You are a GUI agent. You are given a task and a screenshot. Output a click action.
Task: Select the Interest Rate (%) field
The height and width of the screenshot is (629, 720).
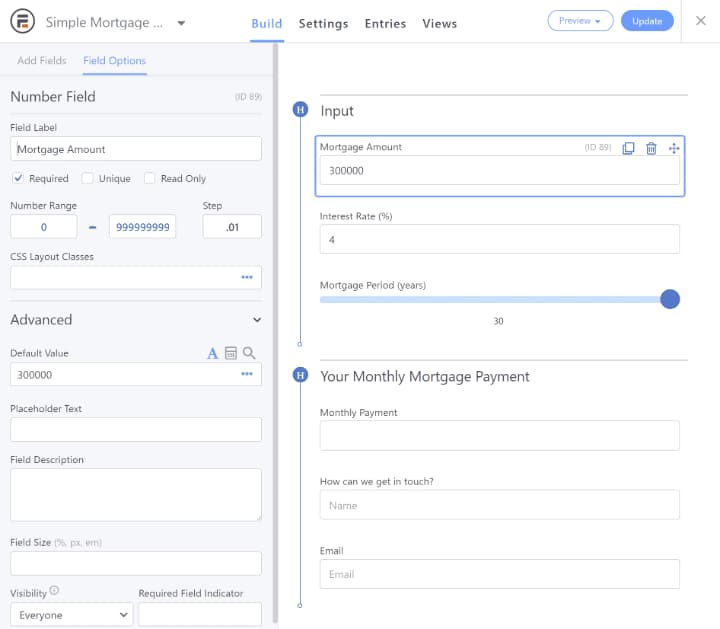(500, 239)
